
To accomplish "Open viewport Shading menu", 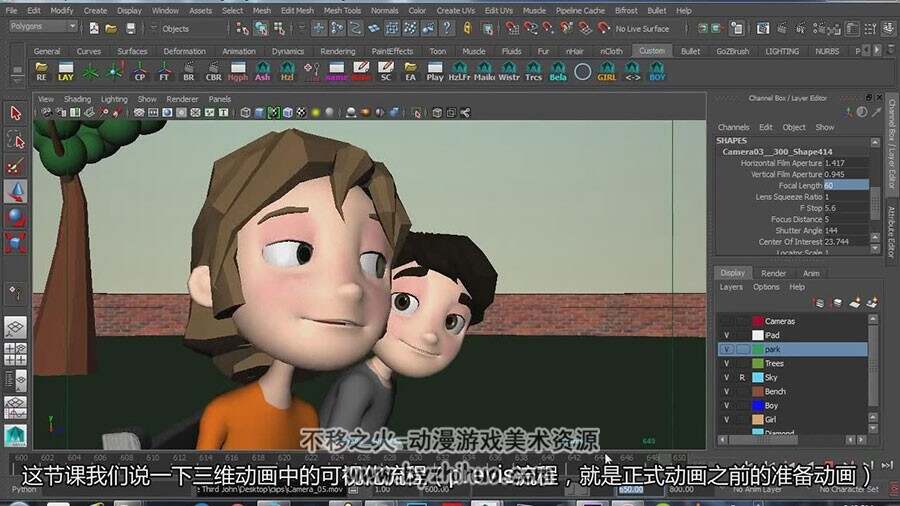I will click(77, 99).
